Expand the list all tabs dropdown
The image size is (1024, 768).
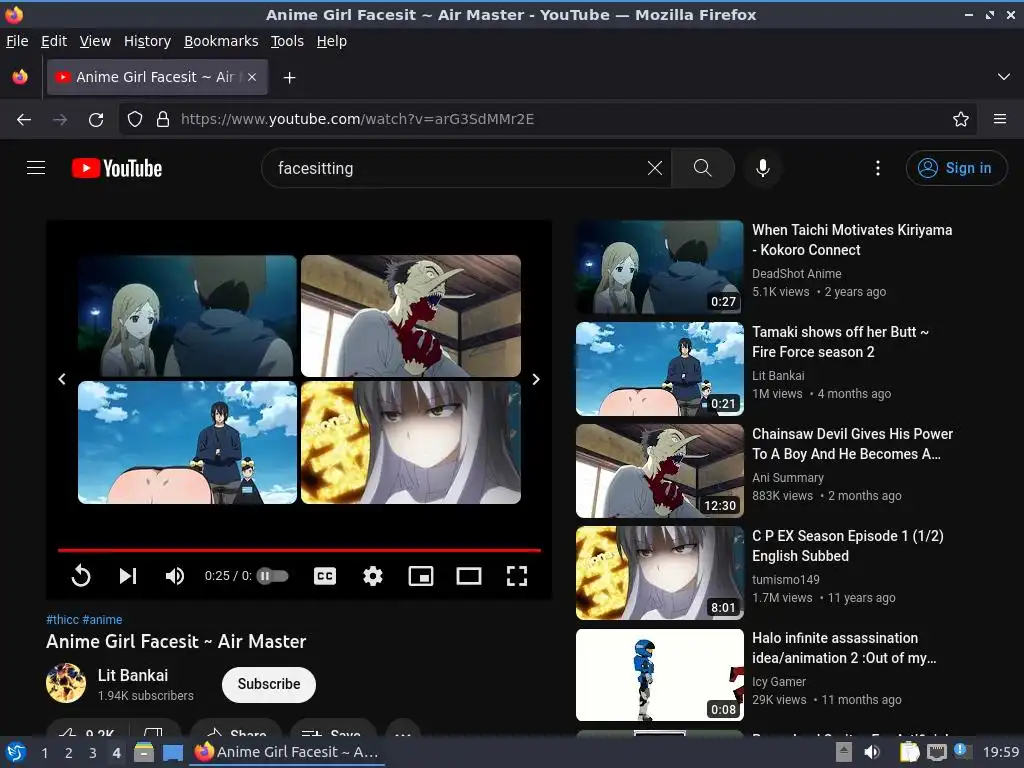coord(1004,77)
